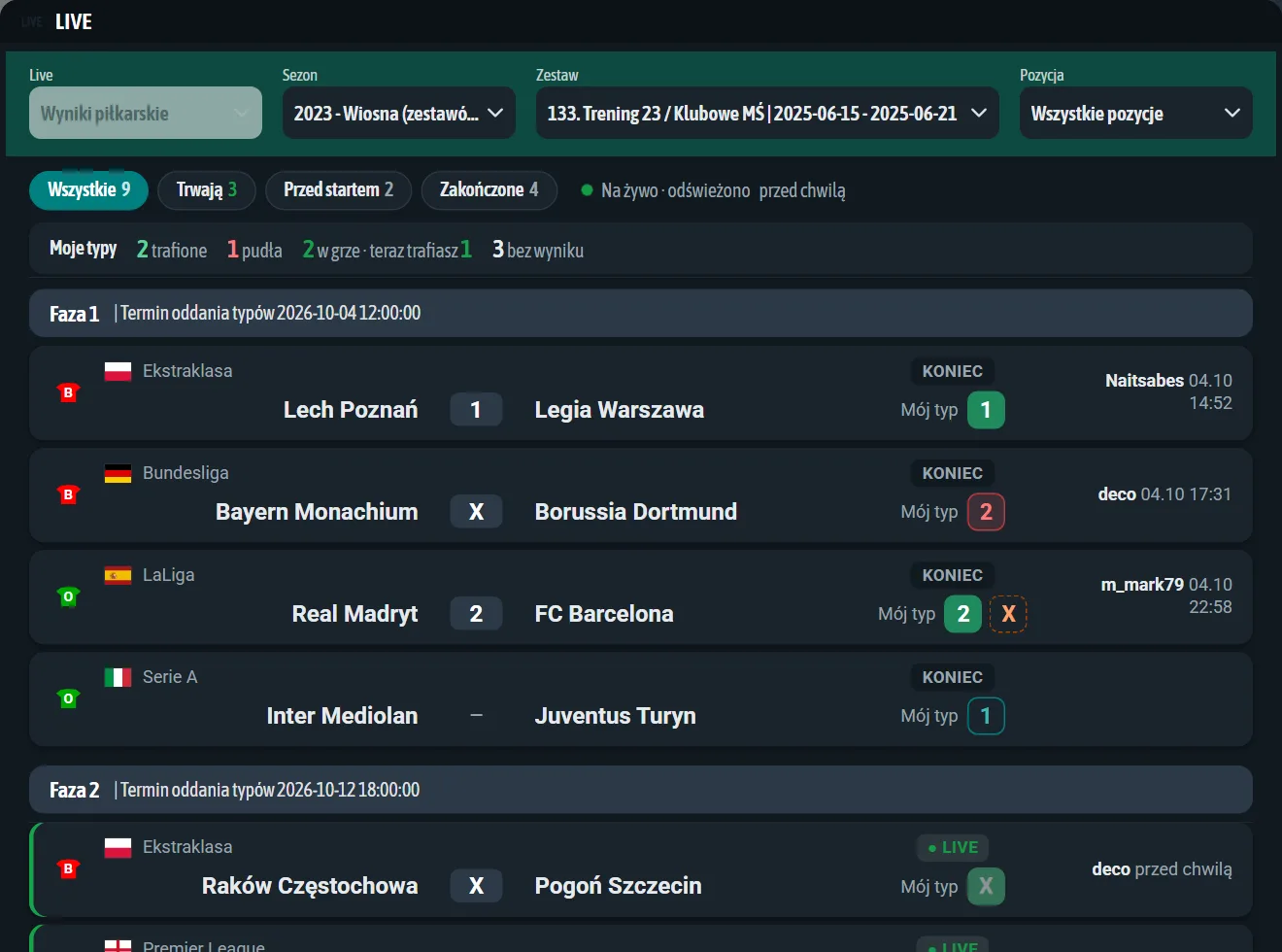Click the score box 1 for Lech Poznań match
The height and width of the screenshot is (952, 1282).
click(476, 410)
